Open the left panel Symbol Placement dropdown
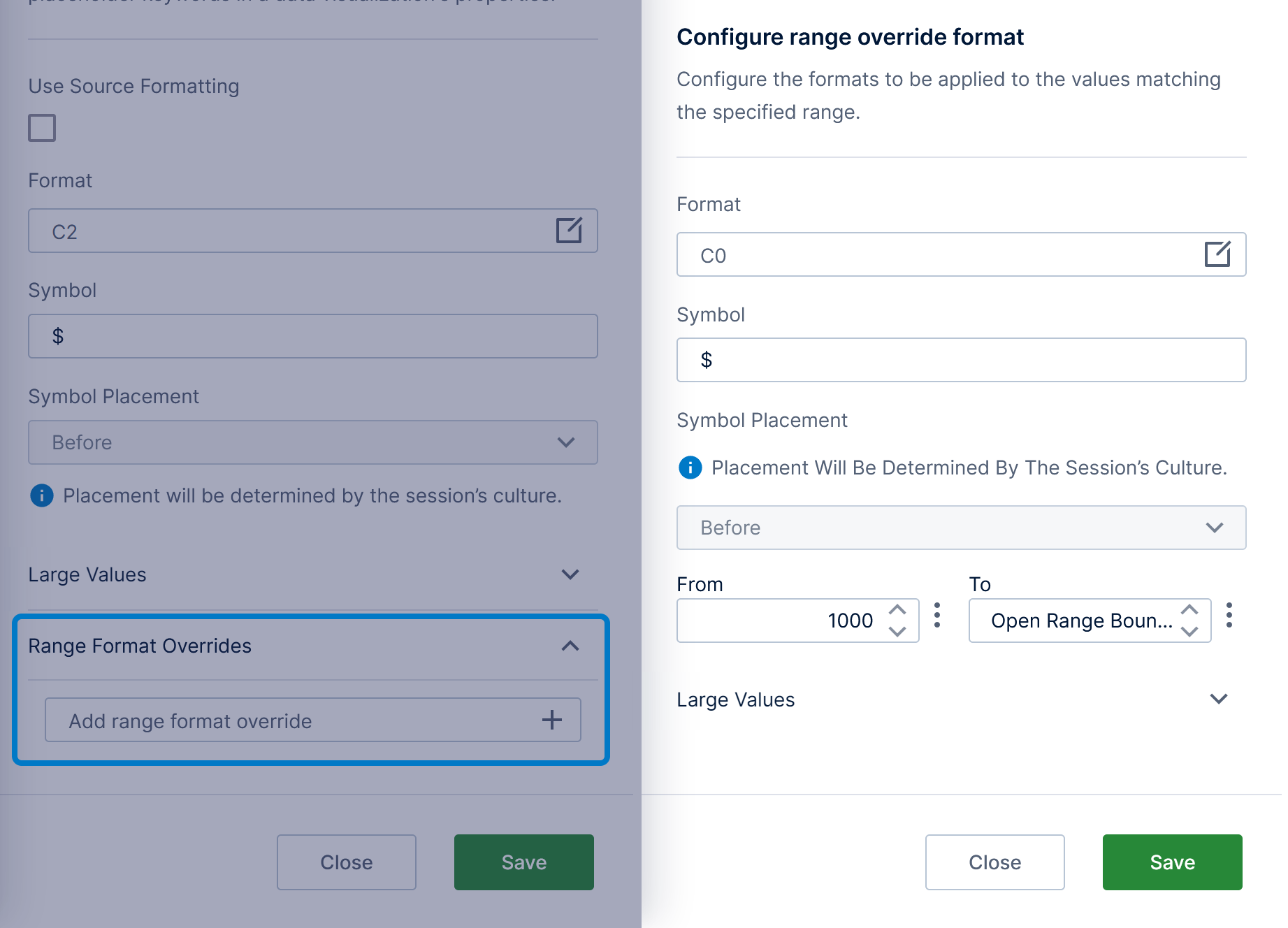Viewport: 1288px width, 928px height. click(x=312, y=442)
